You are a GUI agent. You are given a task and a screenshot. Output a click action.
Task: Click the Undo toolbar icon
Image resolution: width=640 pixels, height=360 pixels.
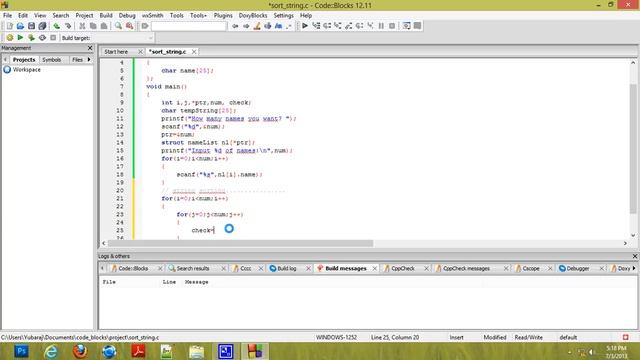pos(57,26)
